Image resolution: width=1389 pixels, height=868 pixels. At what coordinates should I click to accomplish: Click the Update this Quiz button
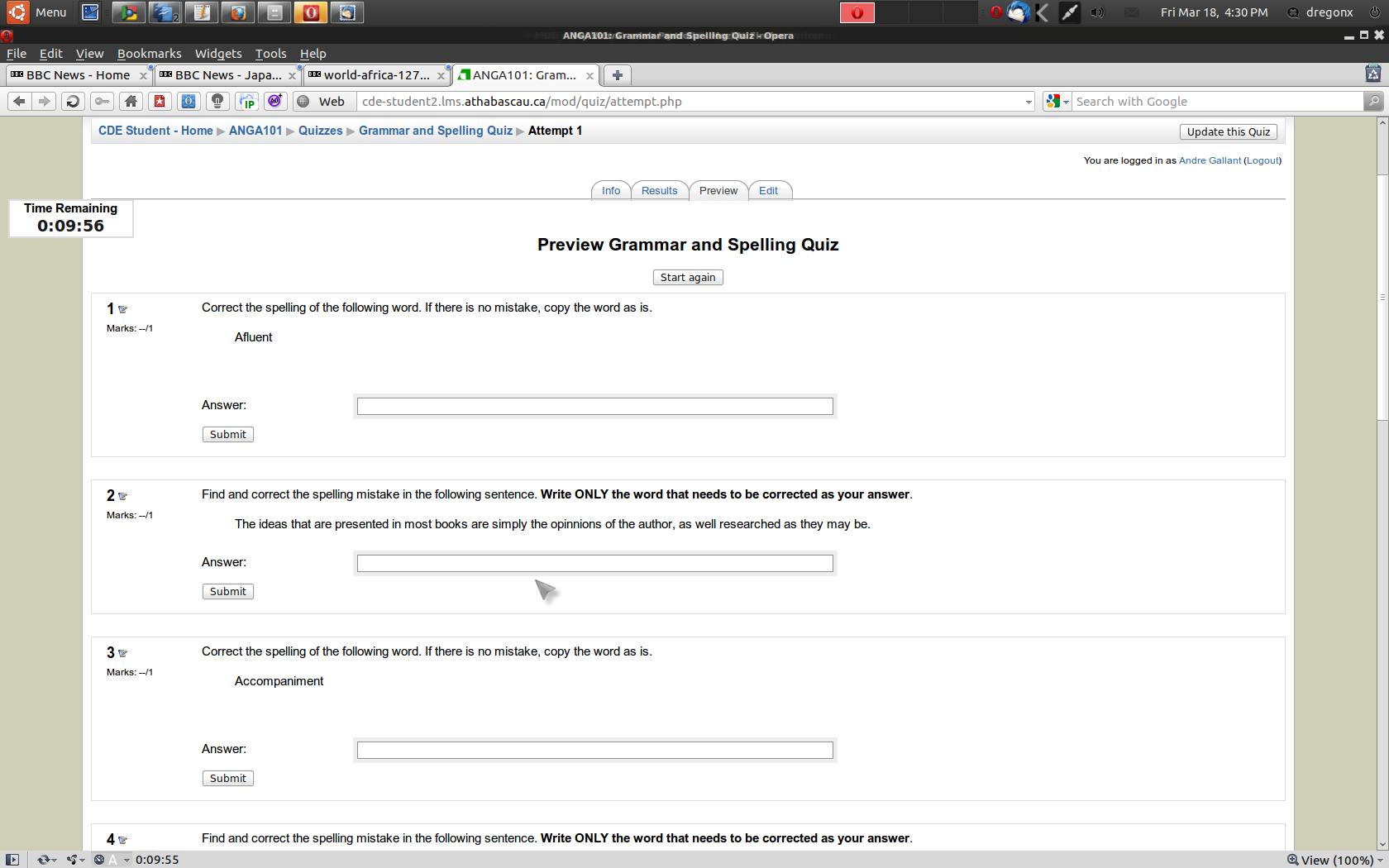pos(1228,131)
